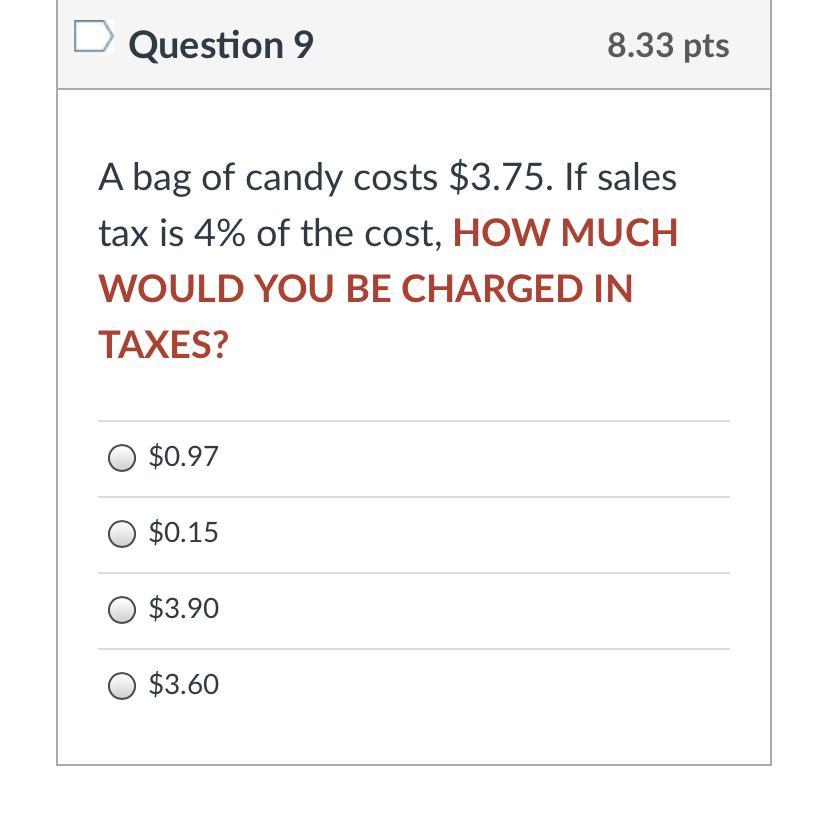Click the $0.97 answer label text

click(183, 456)
